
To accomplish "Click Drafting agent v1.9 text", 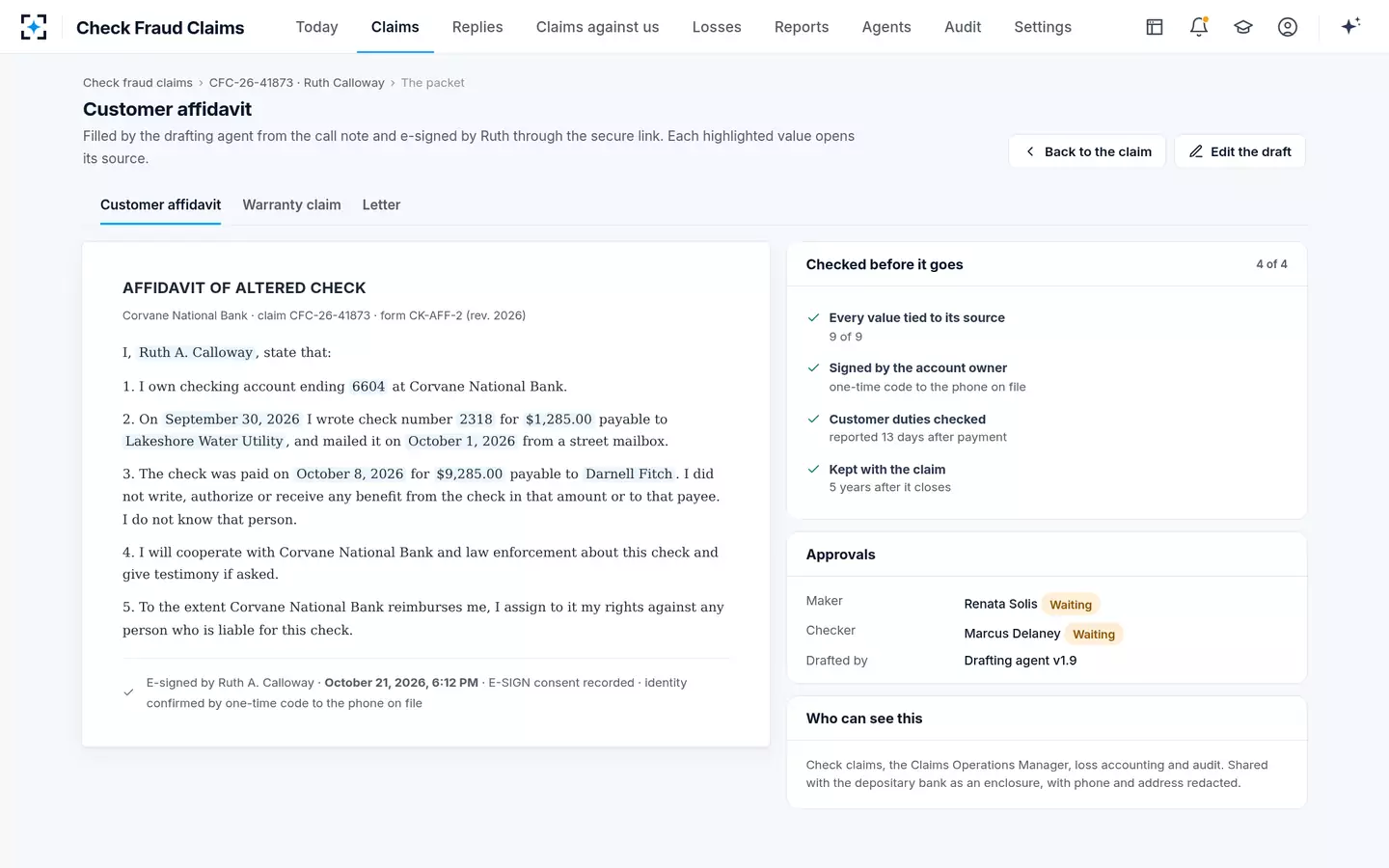I will pyautogui.click(x=1021, y=661).
